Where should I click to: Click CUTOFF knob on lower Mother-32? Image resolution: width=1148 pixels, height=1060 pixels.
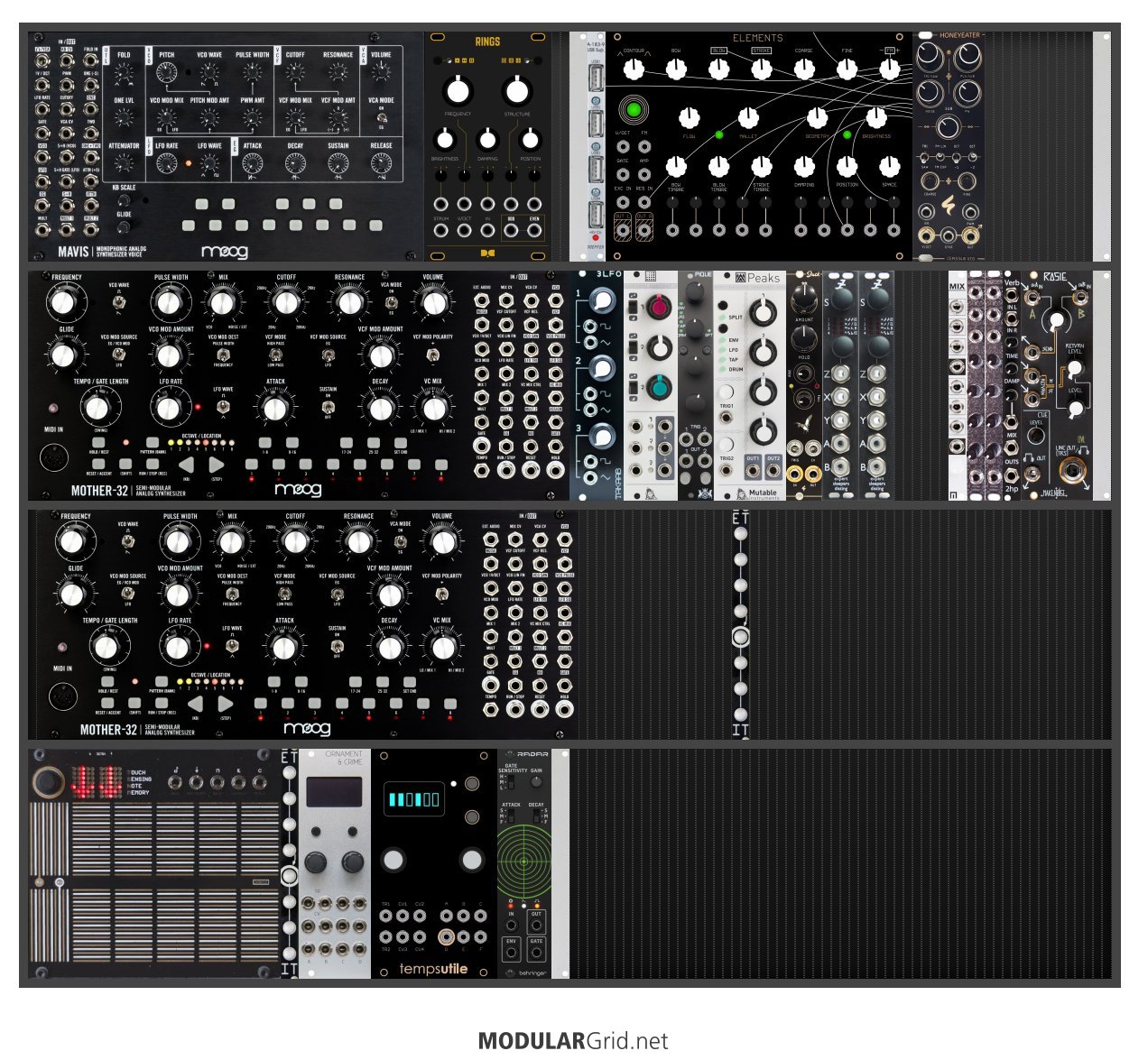click(294, 542)
